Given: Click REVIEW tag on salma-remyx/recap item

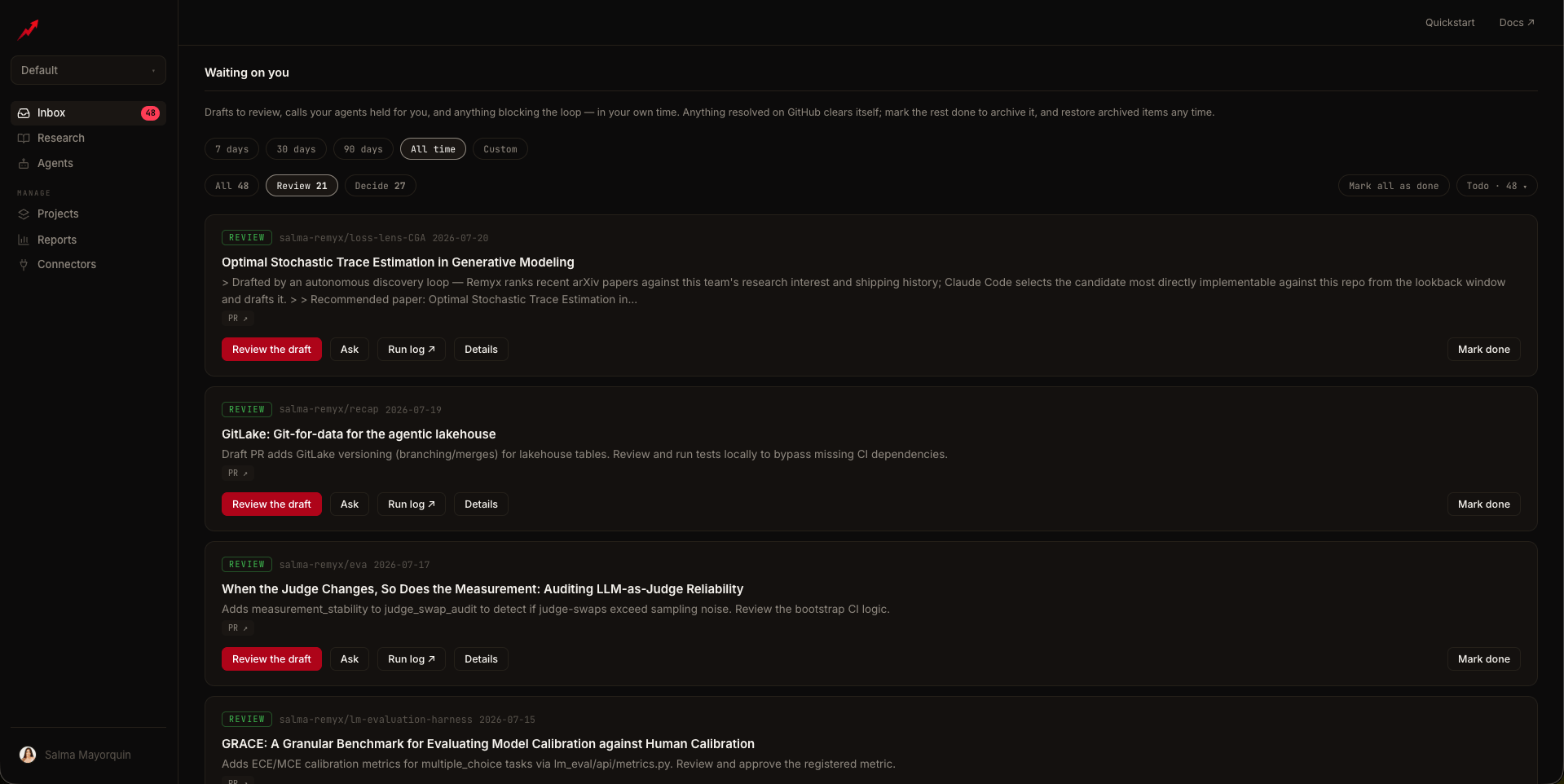Looking at the screenshot, I should [247, 410].
